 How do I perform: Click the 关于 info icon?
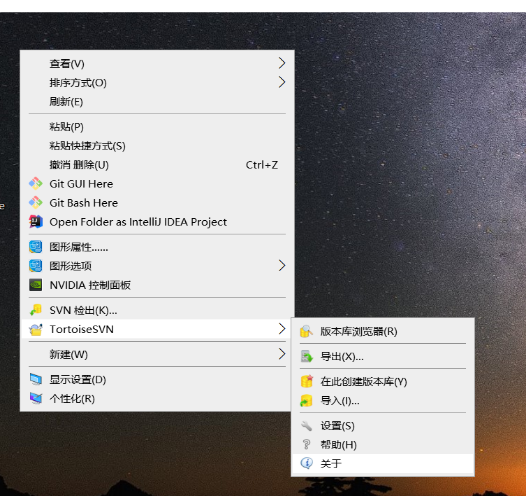point(307,463)
